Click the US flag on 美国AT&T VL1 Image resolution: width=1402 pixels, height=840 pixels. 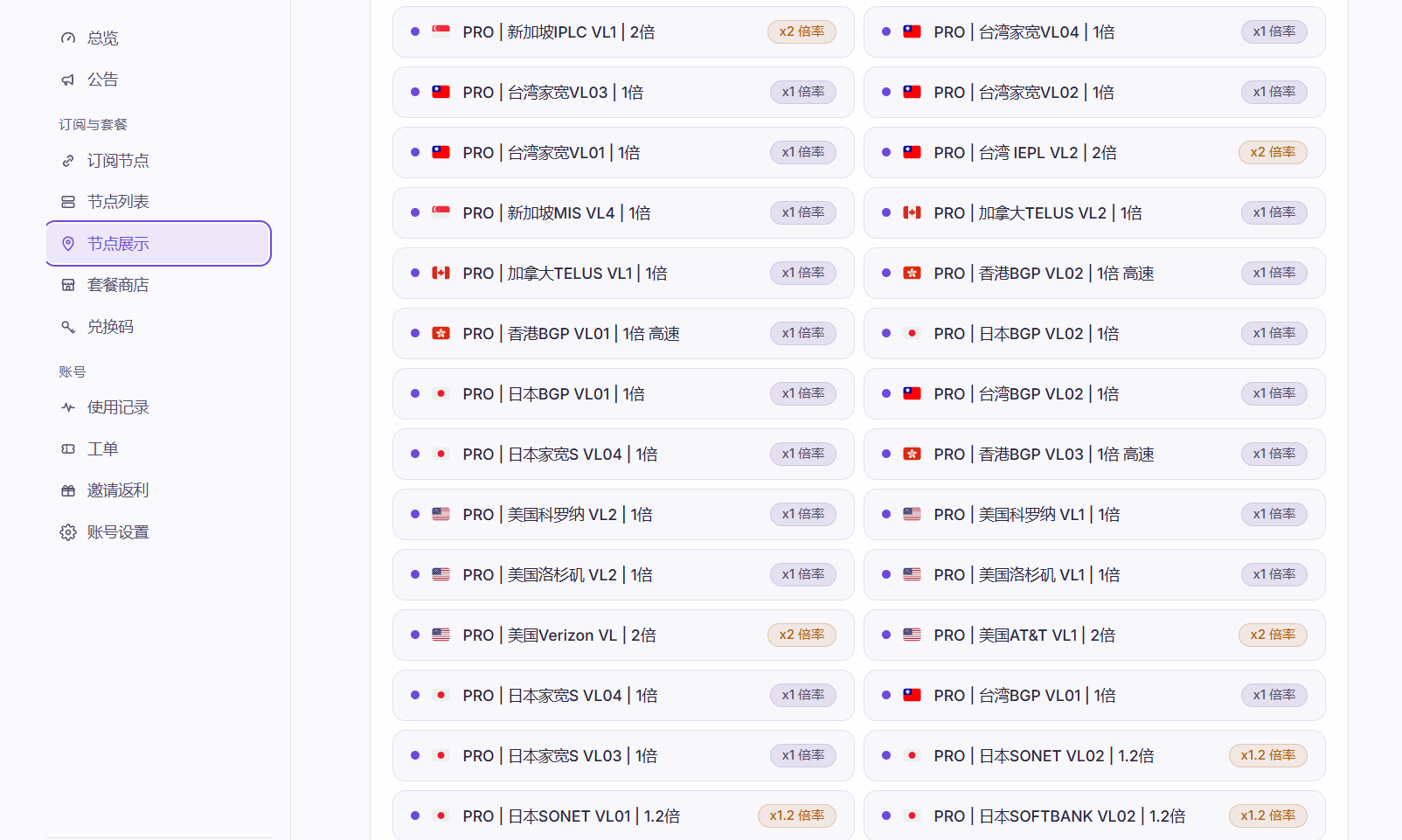913,635
